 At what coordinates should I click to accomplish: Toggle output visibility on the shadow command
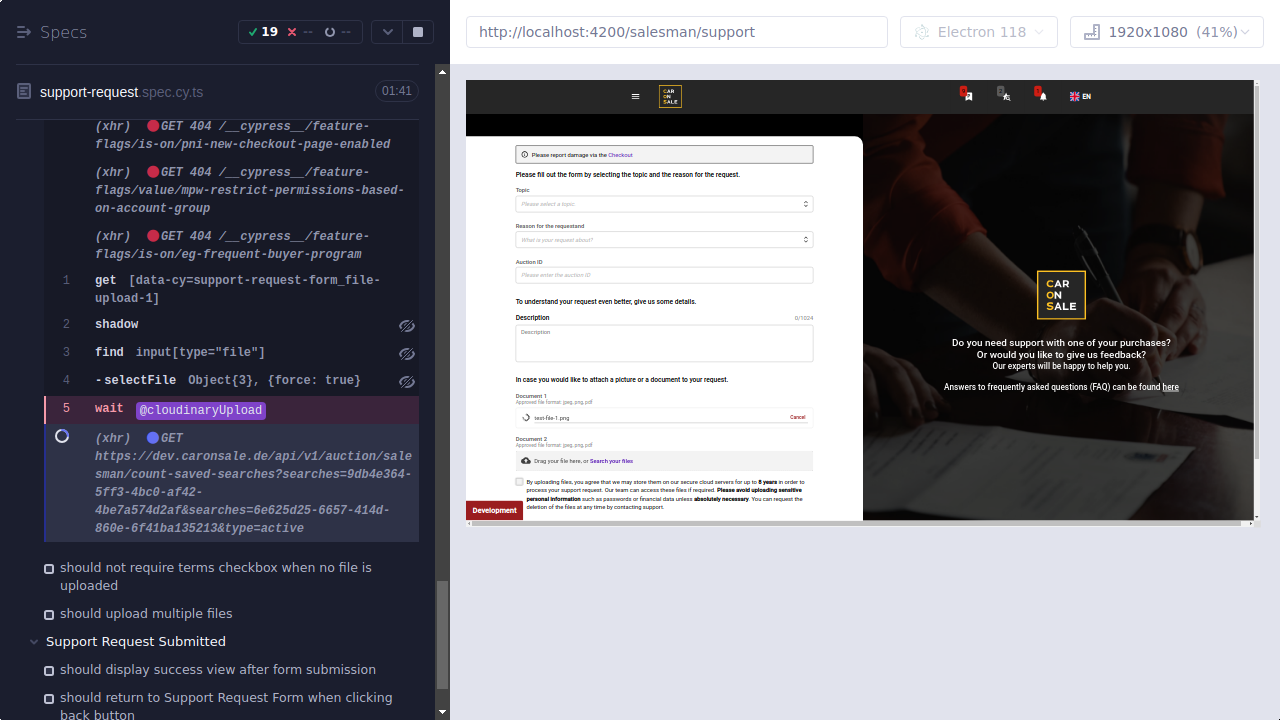coord(407,325)
